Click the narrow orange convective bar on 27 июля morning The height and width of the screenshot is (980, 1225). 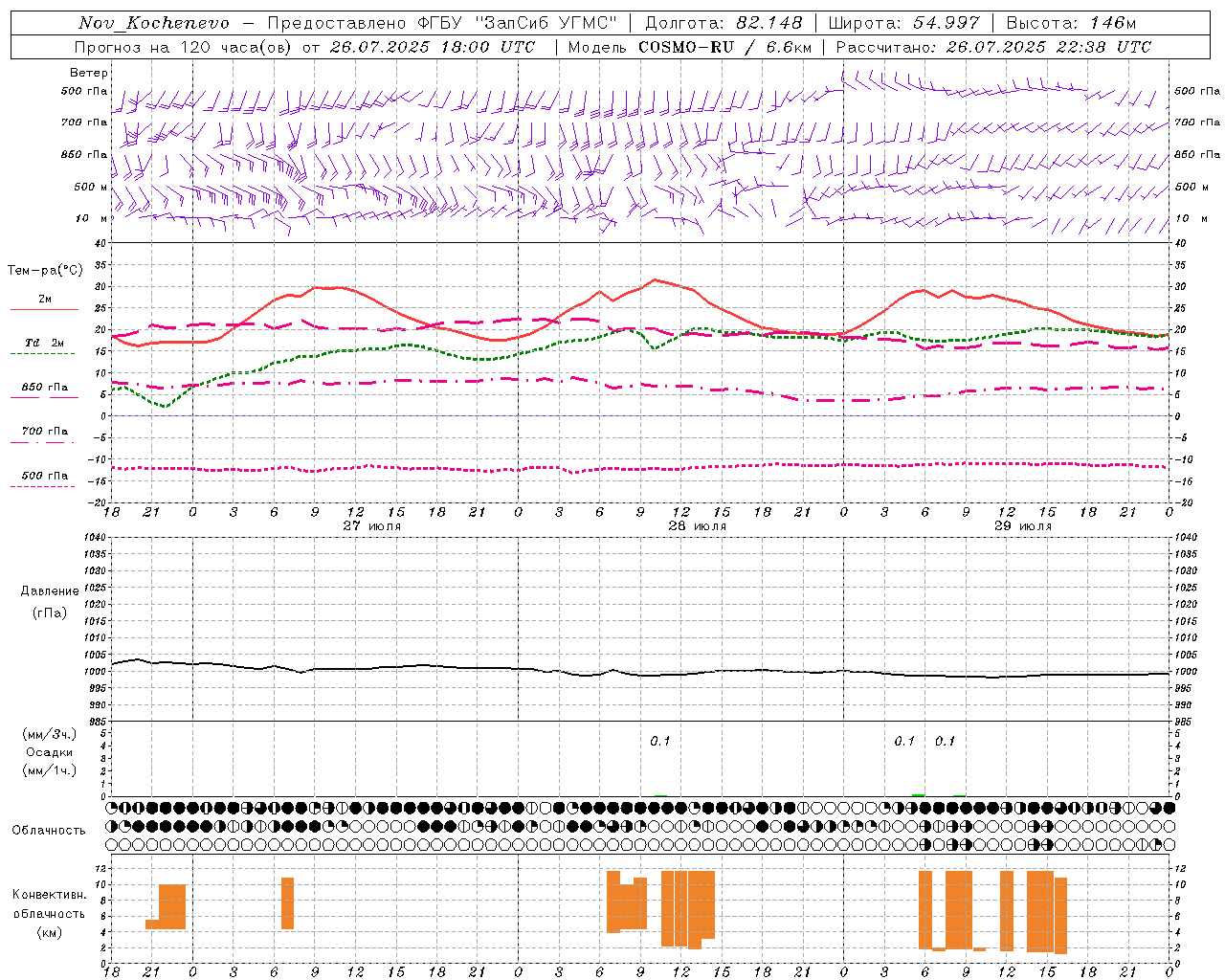click(x=287, y=903)
